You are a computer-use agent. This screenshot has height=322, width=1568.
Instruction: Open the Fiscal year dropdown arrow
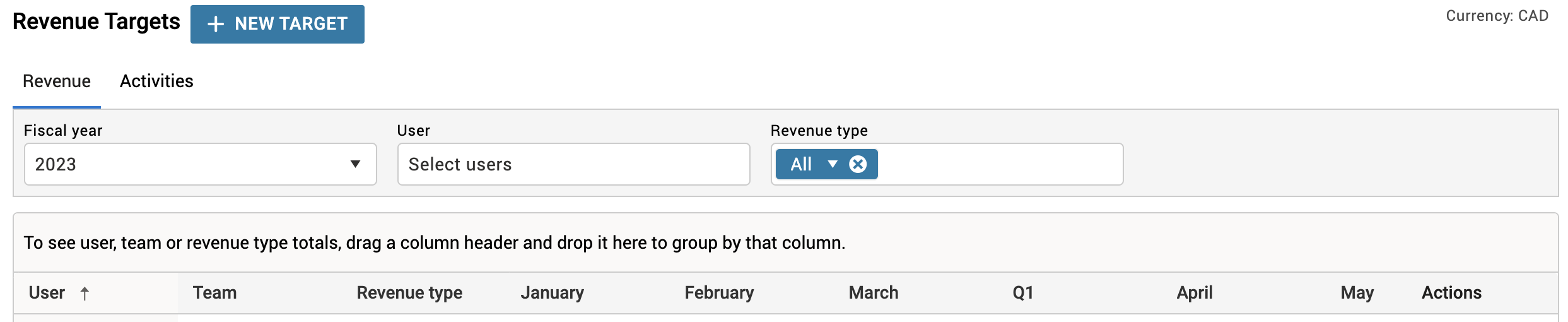tap(355, 164)
